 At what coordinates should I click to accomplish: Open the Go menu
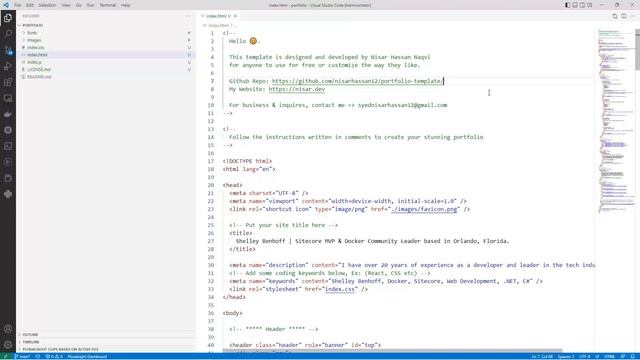pos(78,5)
